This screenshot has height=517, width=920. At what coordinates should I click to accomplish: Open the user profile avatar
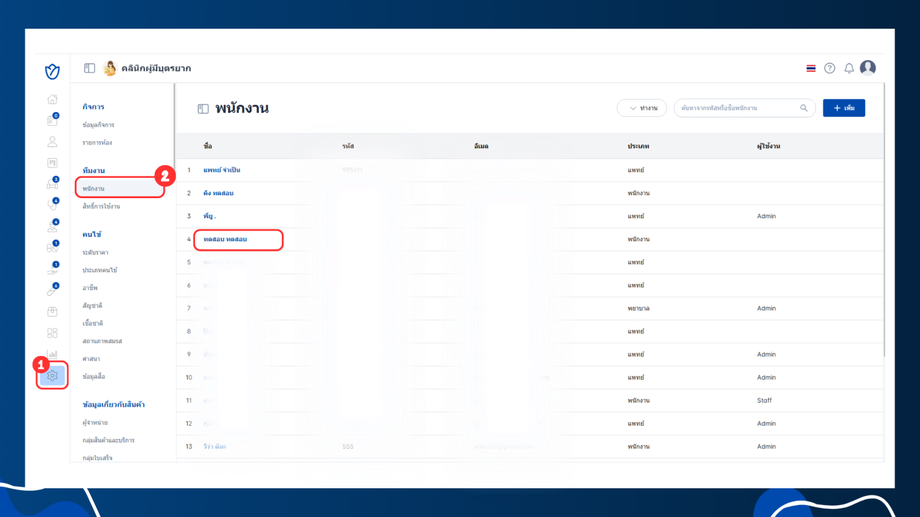[868, 68]
